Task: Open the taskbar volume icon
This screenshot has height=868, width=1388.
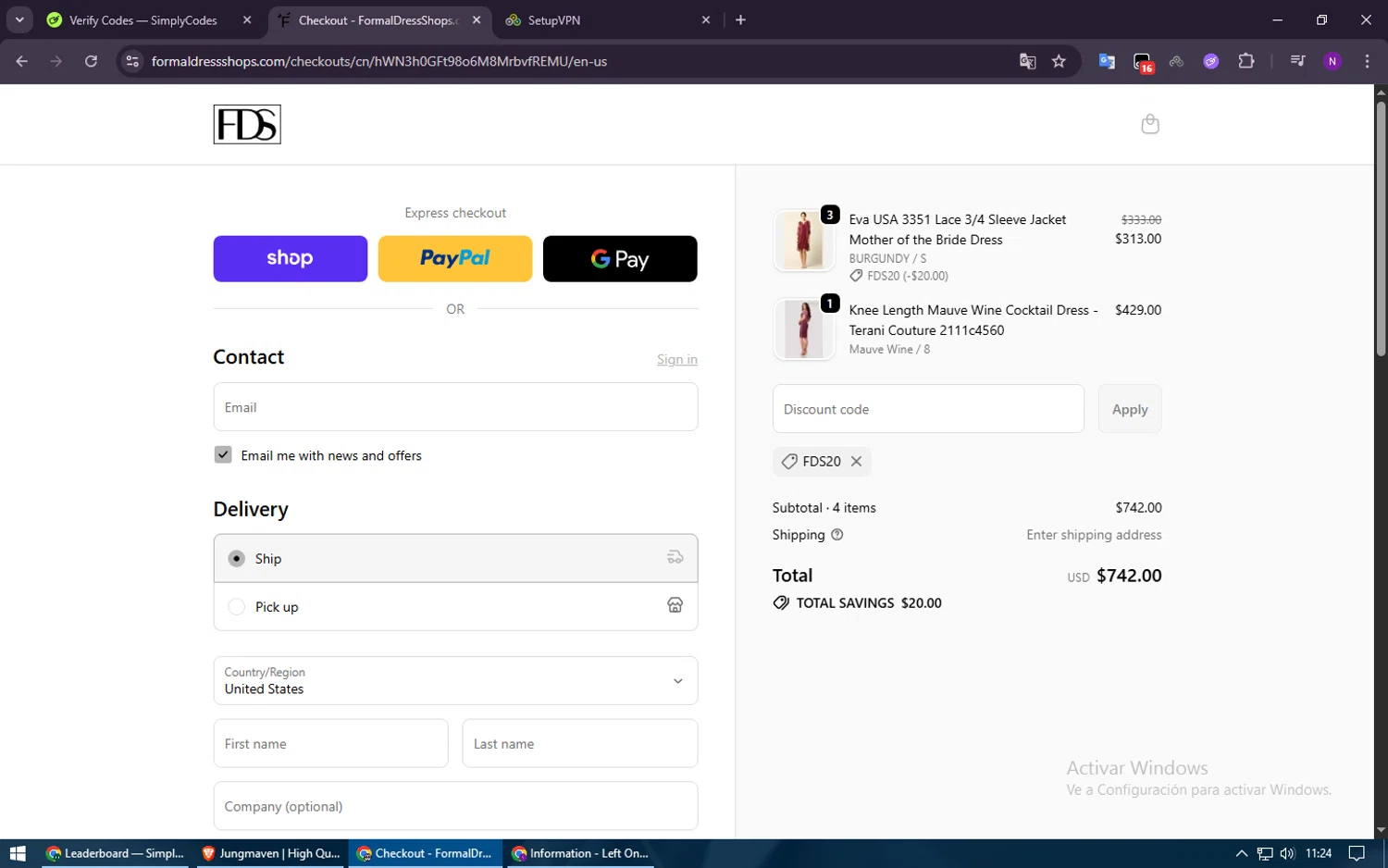Action: coord(1287,853)
